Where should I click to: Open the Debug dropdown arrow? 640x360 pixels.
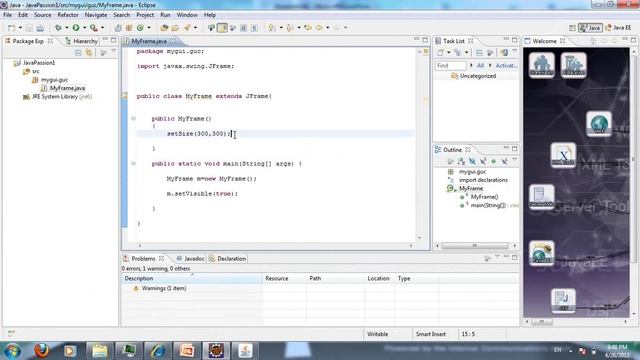point(67,28)
